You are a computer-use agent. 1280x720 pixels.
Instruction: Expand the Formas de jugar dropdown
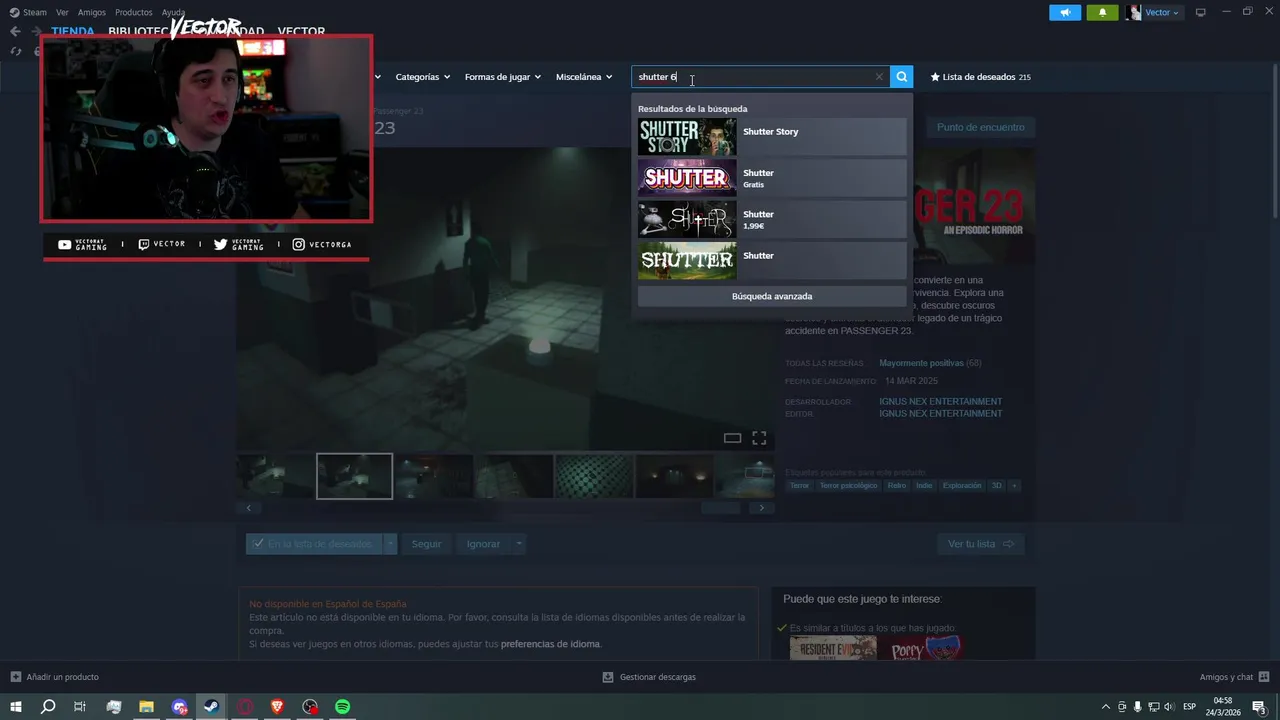point(502,77)
